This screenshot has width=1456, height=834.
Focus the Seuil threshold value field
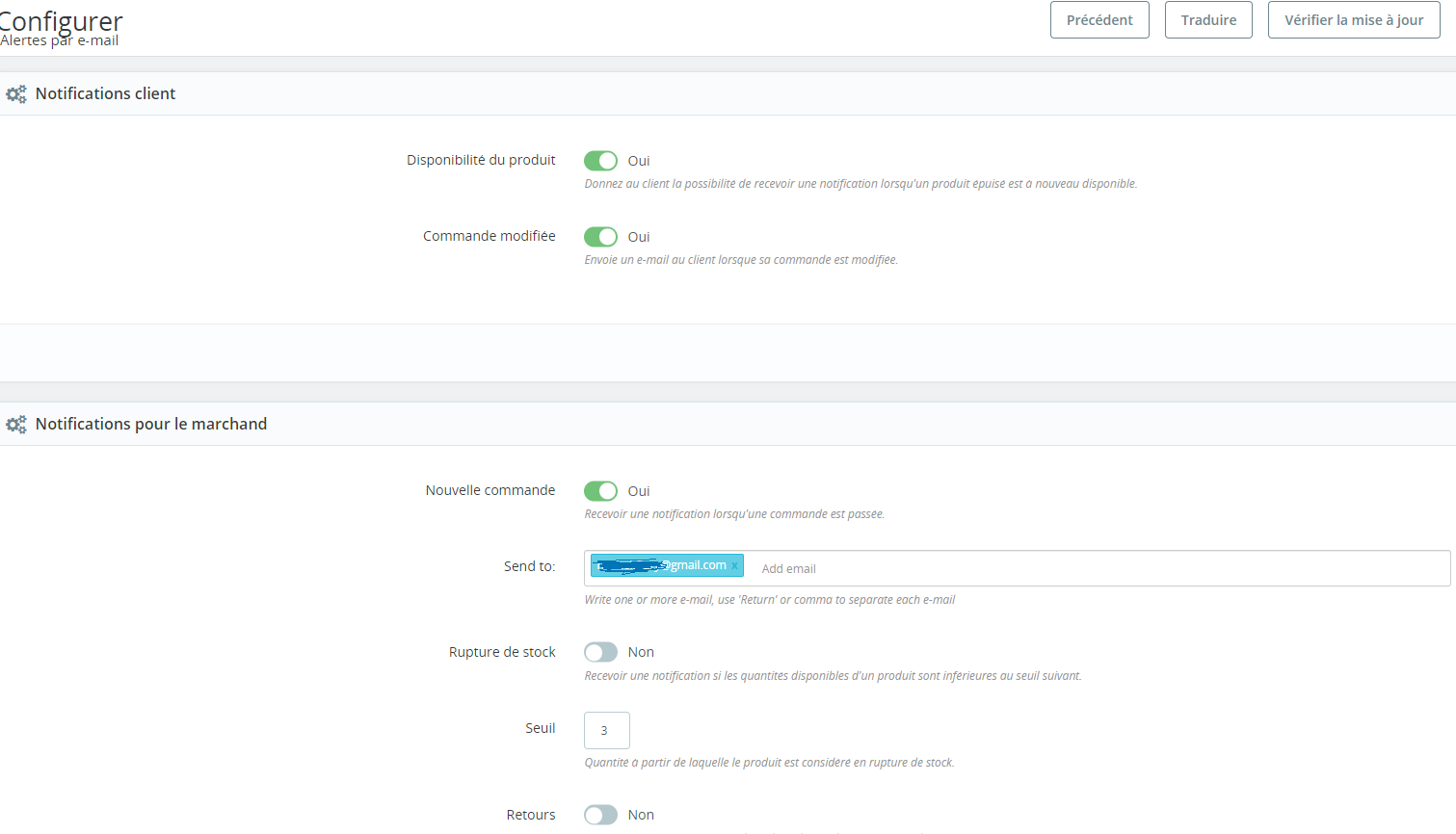point(606,730)
